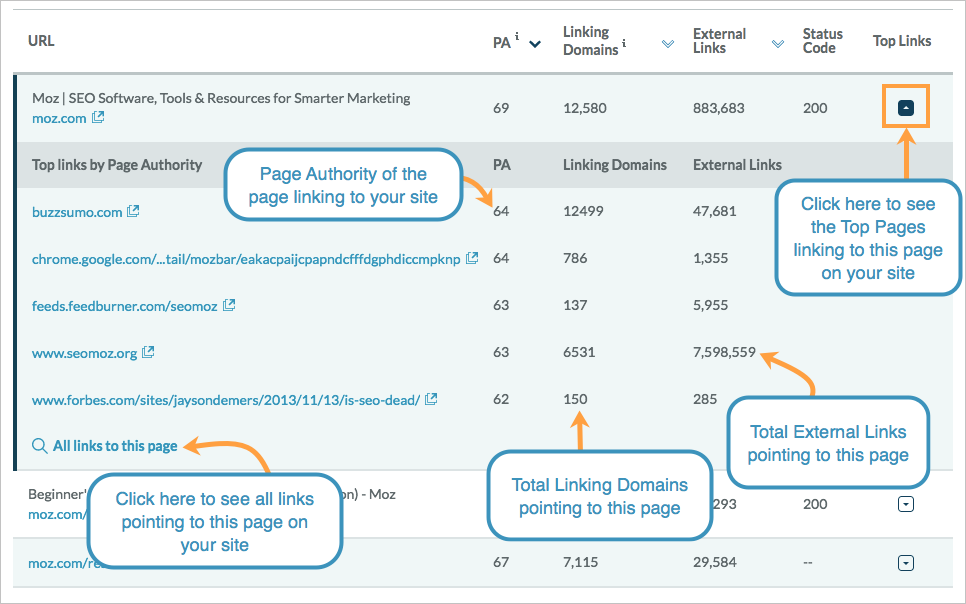Click Top links by Page Authority heading
Screen dimensions: 966x604
point(117,165)
